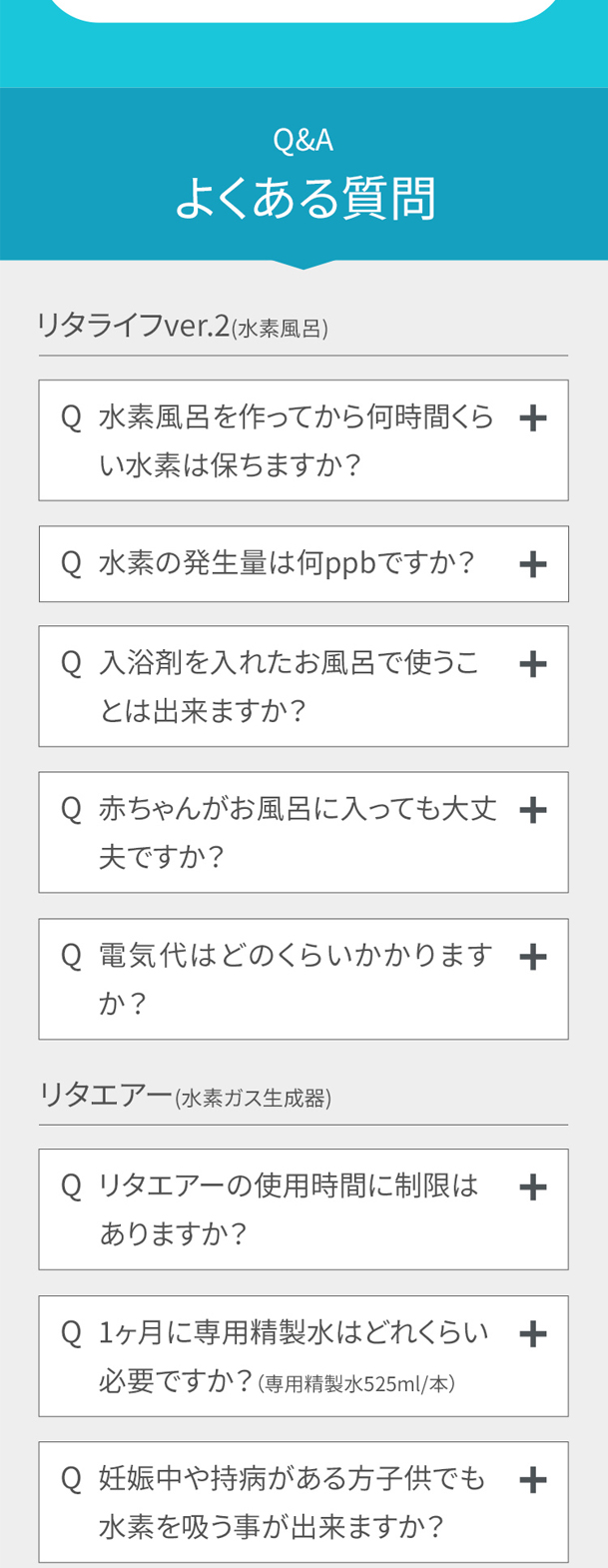The image size is (608, 1568).
Task: Click plus icon next to 電気代 question
Action: click(533, 957)
